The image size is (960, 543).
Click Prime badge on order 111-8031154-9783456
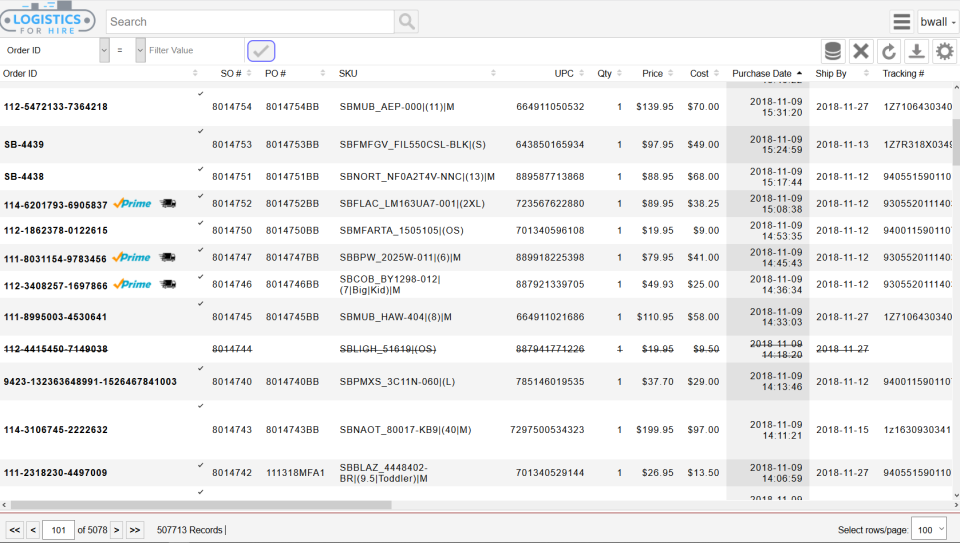click(x=132, y=257)
